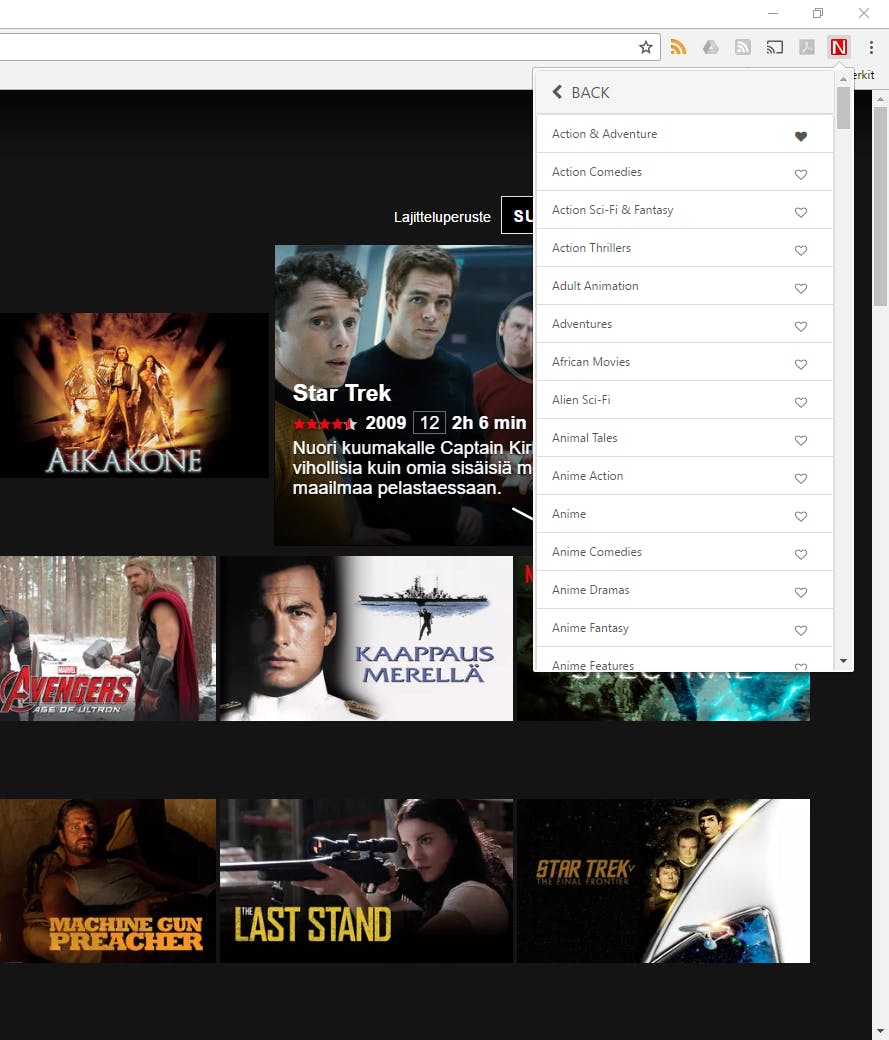The image size is (889, 1040).
Task: Favorite Anime Dramas using its heart
Action: point(801,592)
